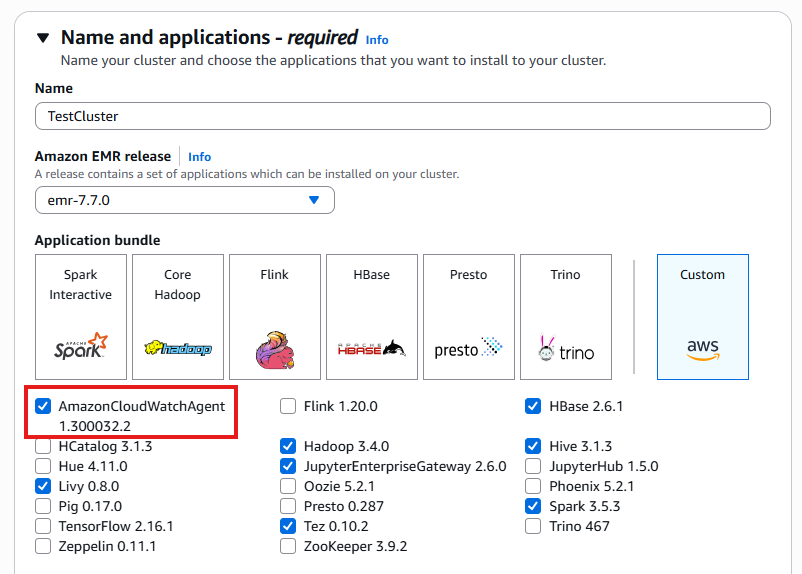Collapse the Name and applications section
Viewport: 802px width, 574px height.
tap(42, 38)
